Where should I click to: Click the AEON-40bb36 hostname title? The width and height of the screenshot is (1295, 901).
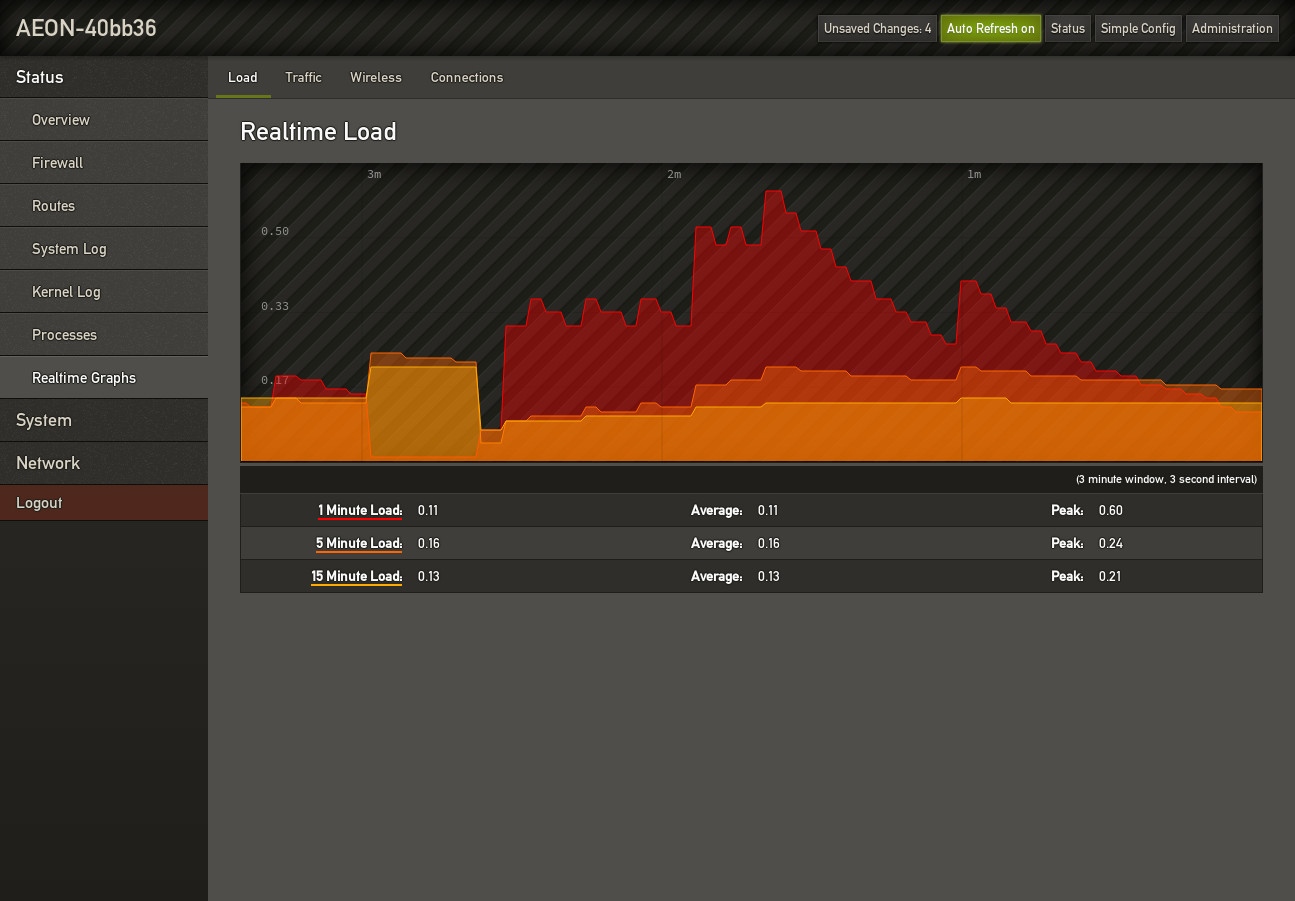pyautogui.click(x=86, y=28)
